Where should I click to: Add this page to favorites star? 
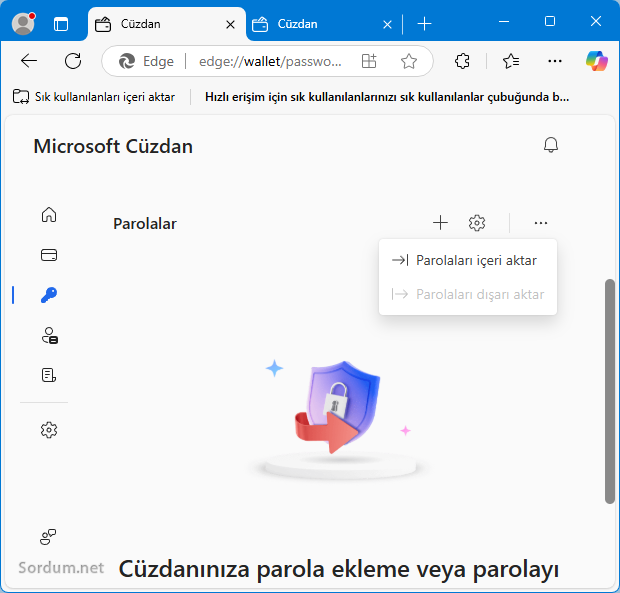point(408,61)
